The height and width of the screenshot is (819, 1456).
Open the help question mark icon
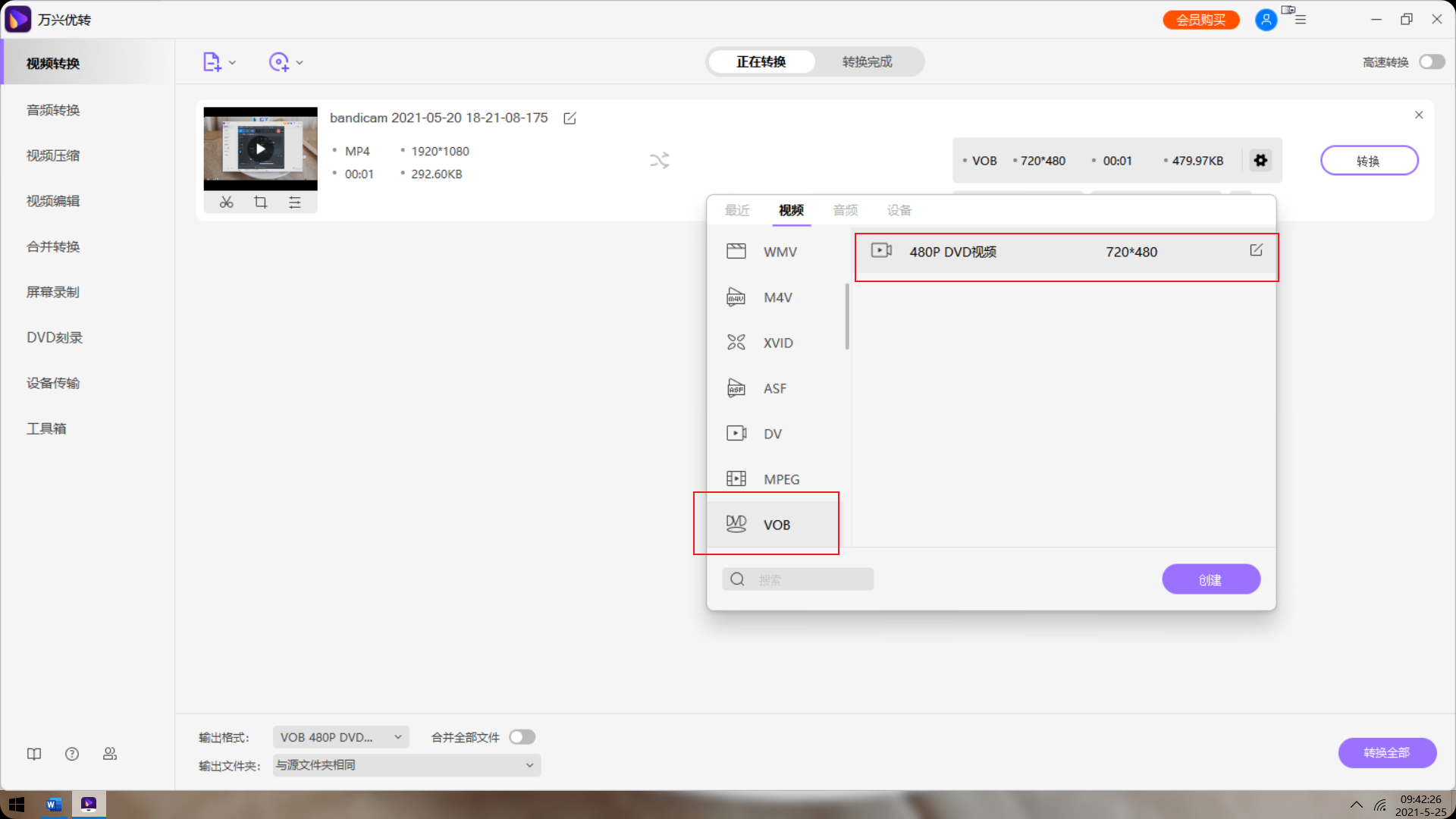(72, 754)
